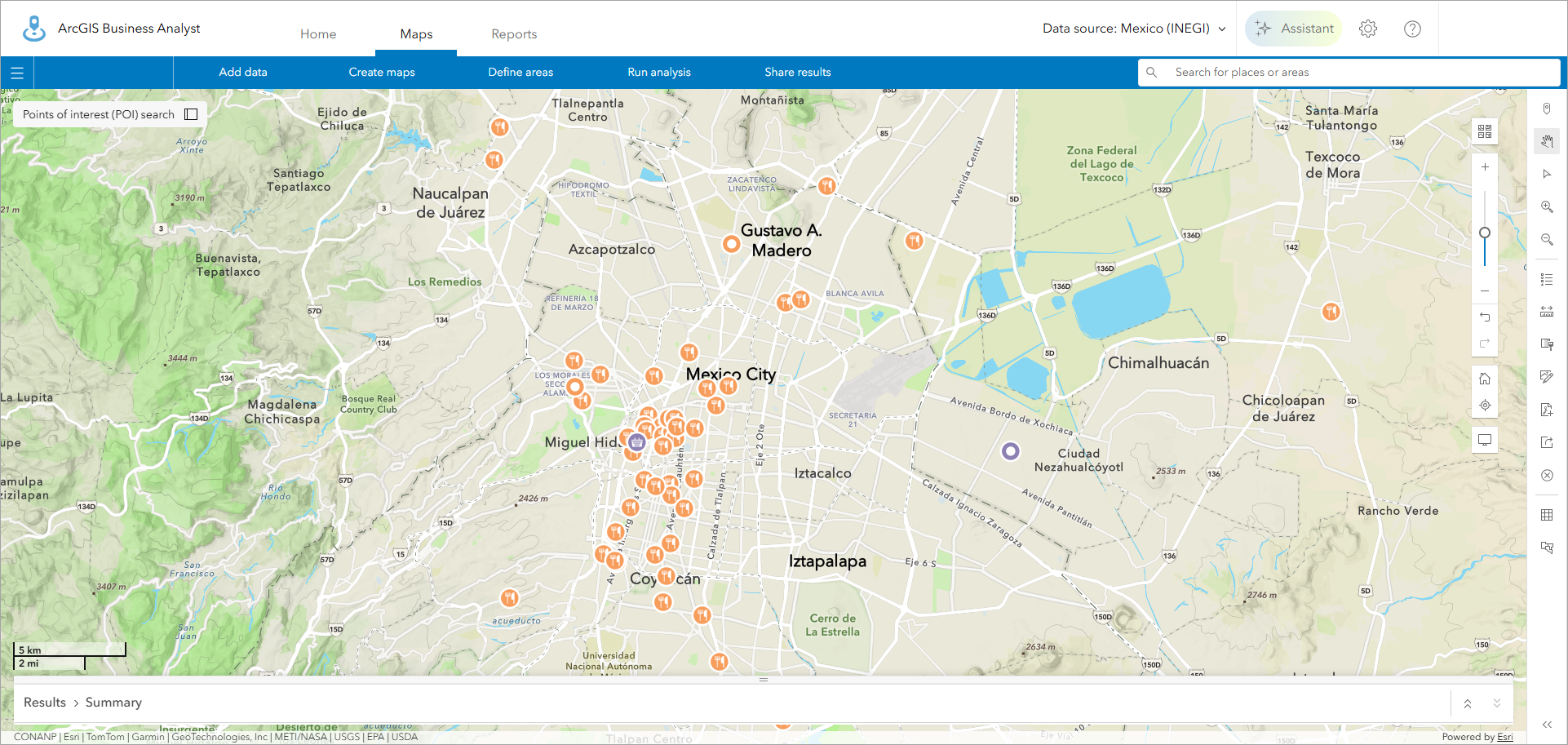Screen dimensions: 1568x745
Task: Select the measure ruler tool
Action: click(1547, 312)
